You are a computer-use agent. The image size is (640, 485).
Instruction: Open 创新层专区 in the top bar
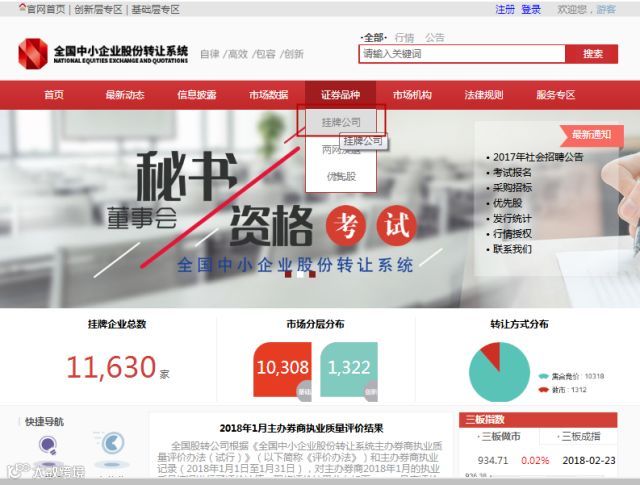tap(98, 10)
